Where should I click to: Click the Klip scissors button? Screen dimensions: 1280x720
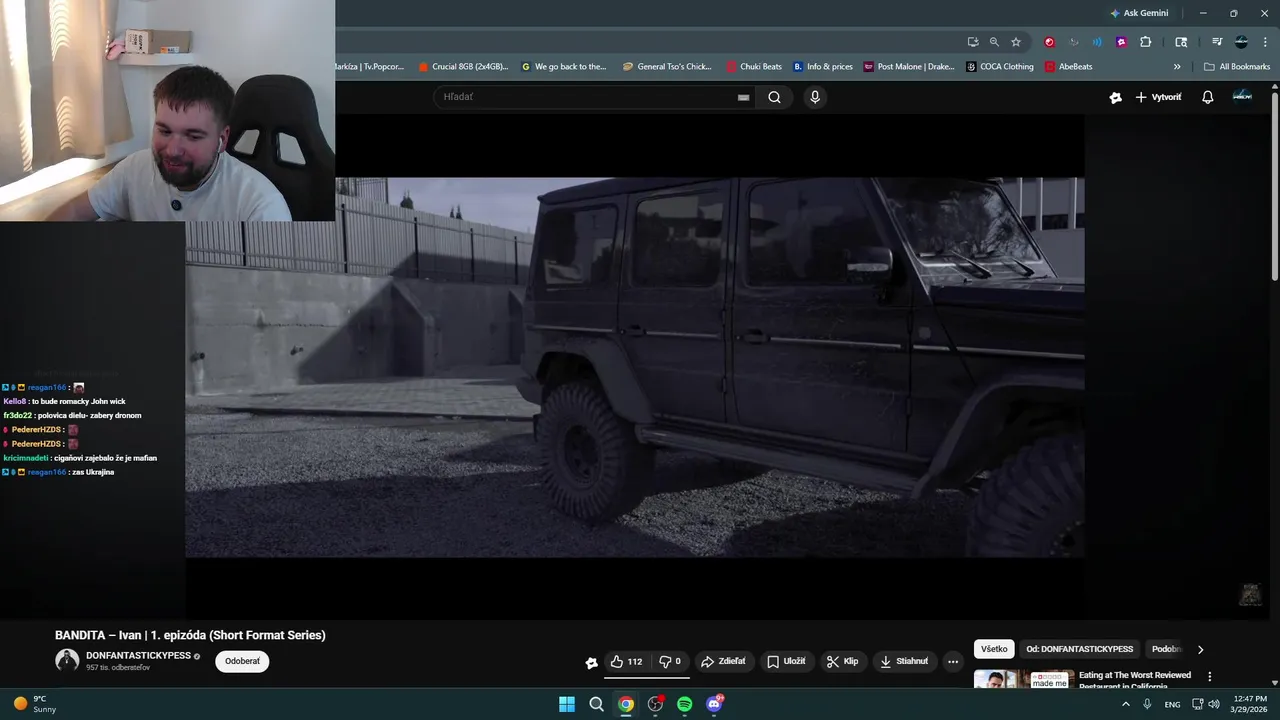[x=842, y=661]
